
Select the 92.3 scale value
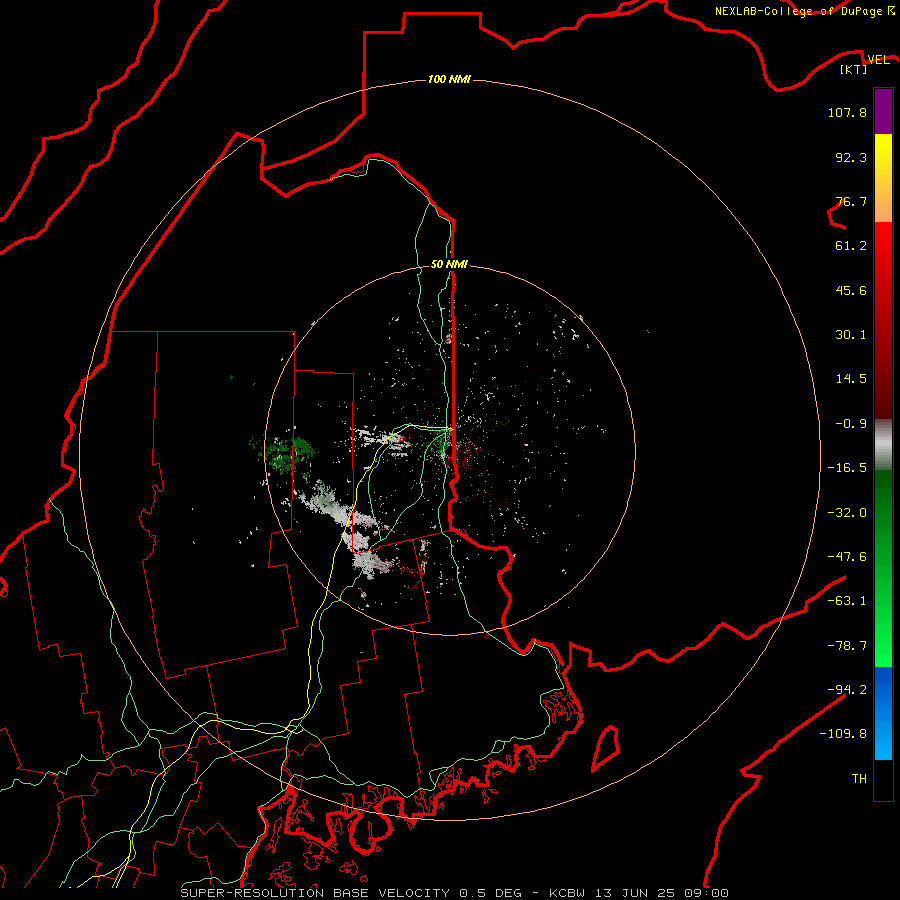(851, 157)
